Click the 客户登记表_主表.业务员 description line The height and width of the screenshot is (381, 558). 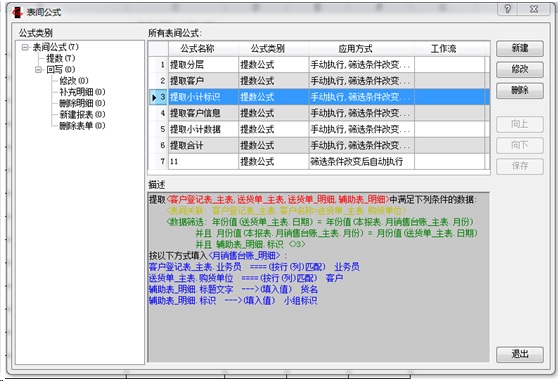(x=254, y=267)
